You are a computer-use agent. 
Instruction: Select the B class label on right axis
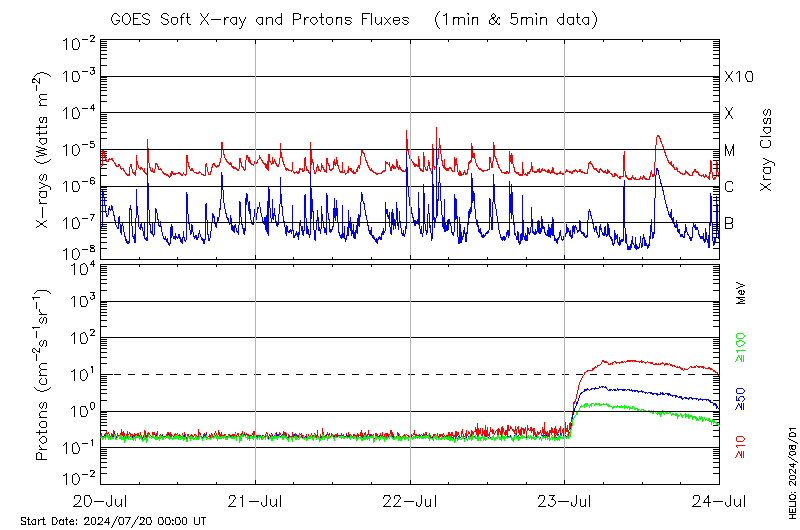[730, 223]
